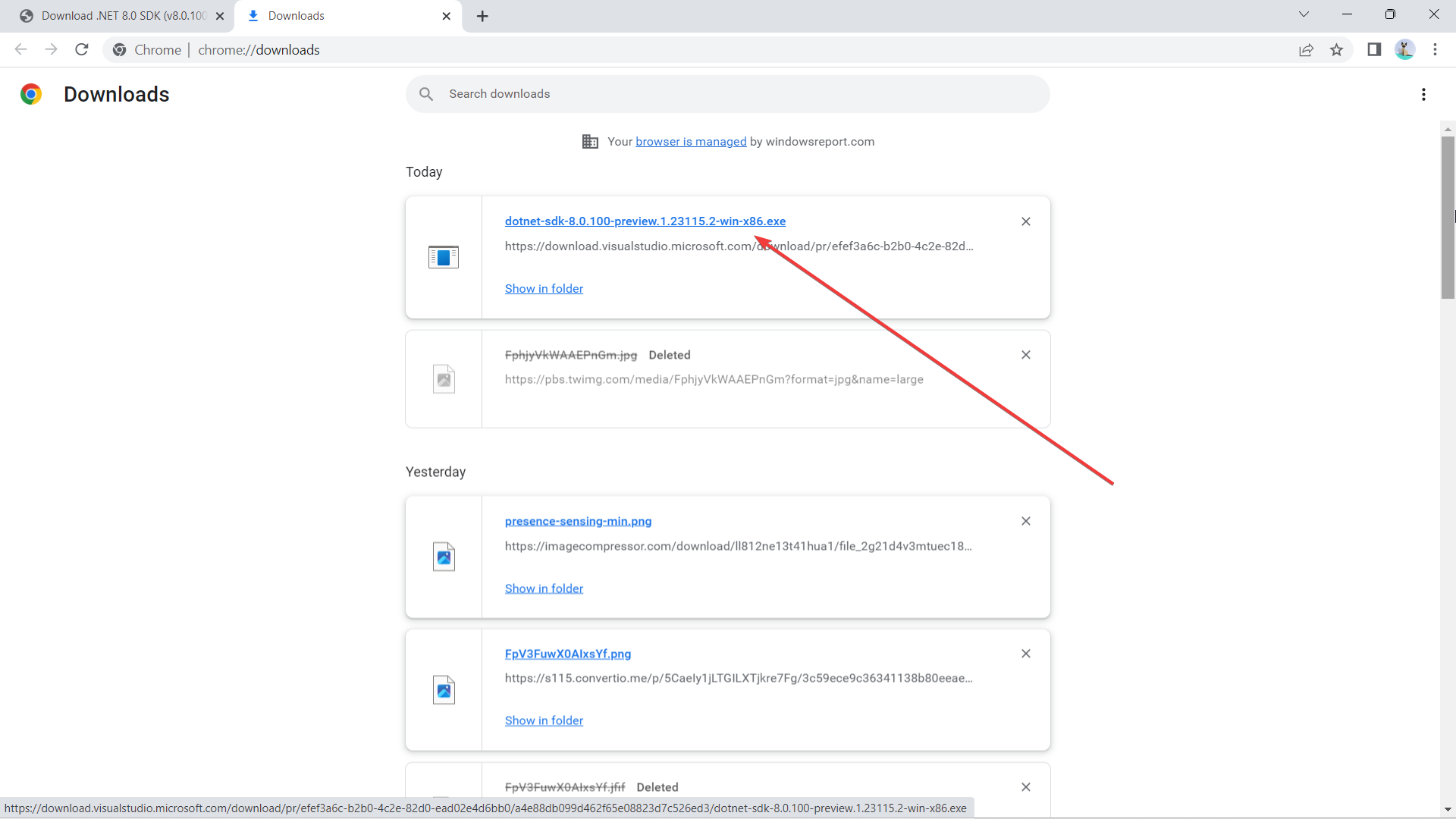
Task: Remove presence-sensing-min.png from list
Action: click(x=1026, y=521)
